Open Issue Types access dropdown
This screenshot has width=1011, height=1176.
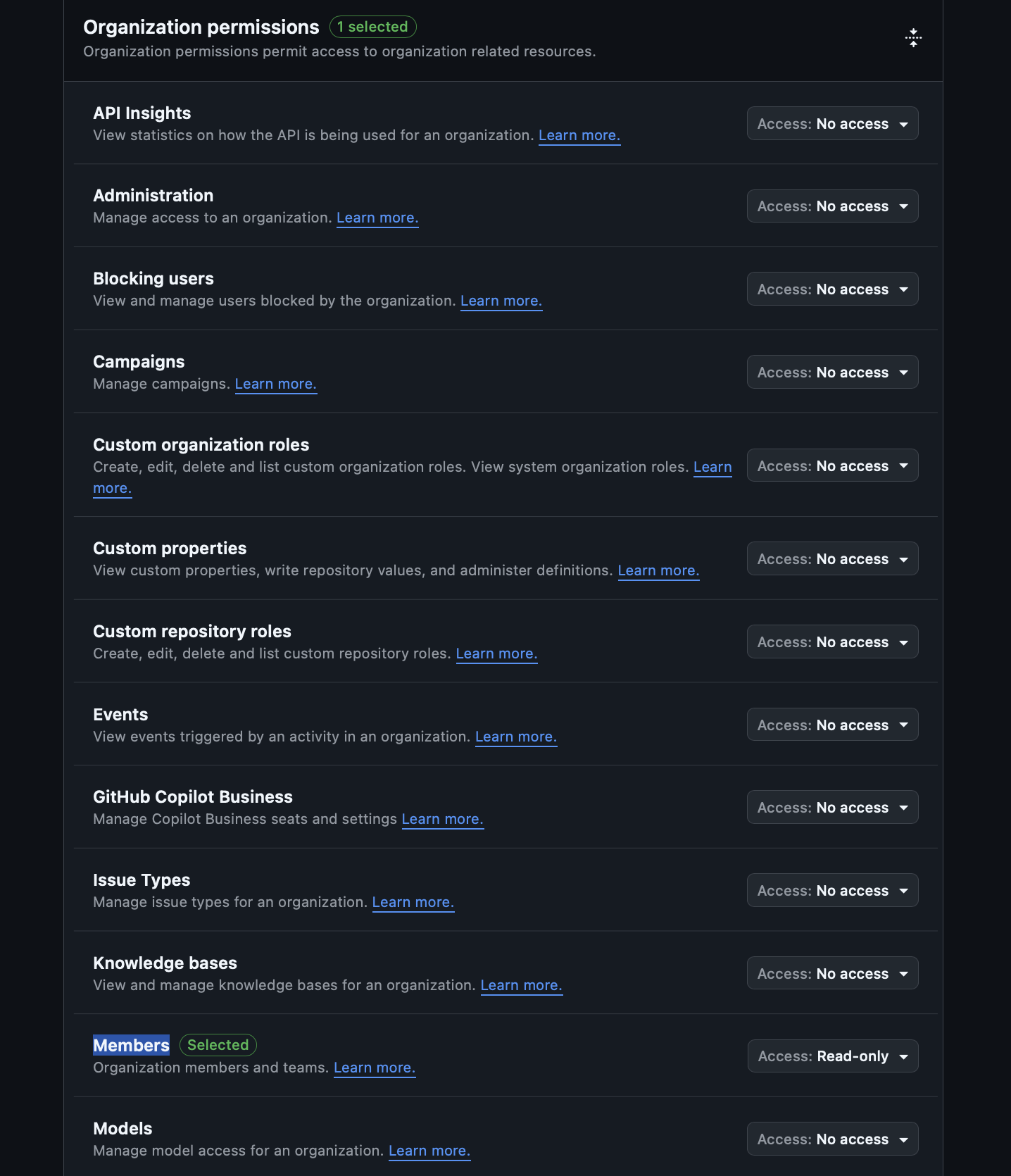click(x=832, y=891)
